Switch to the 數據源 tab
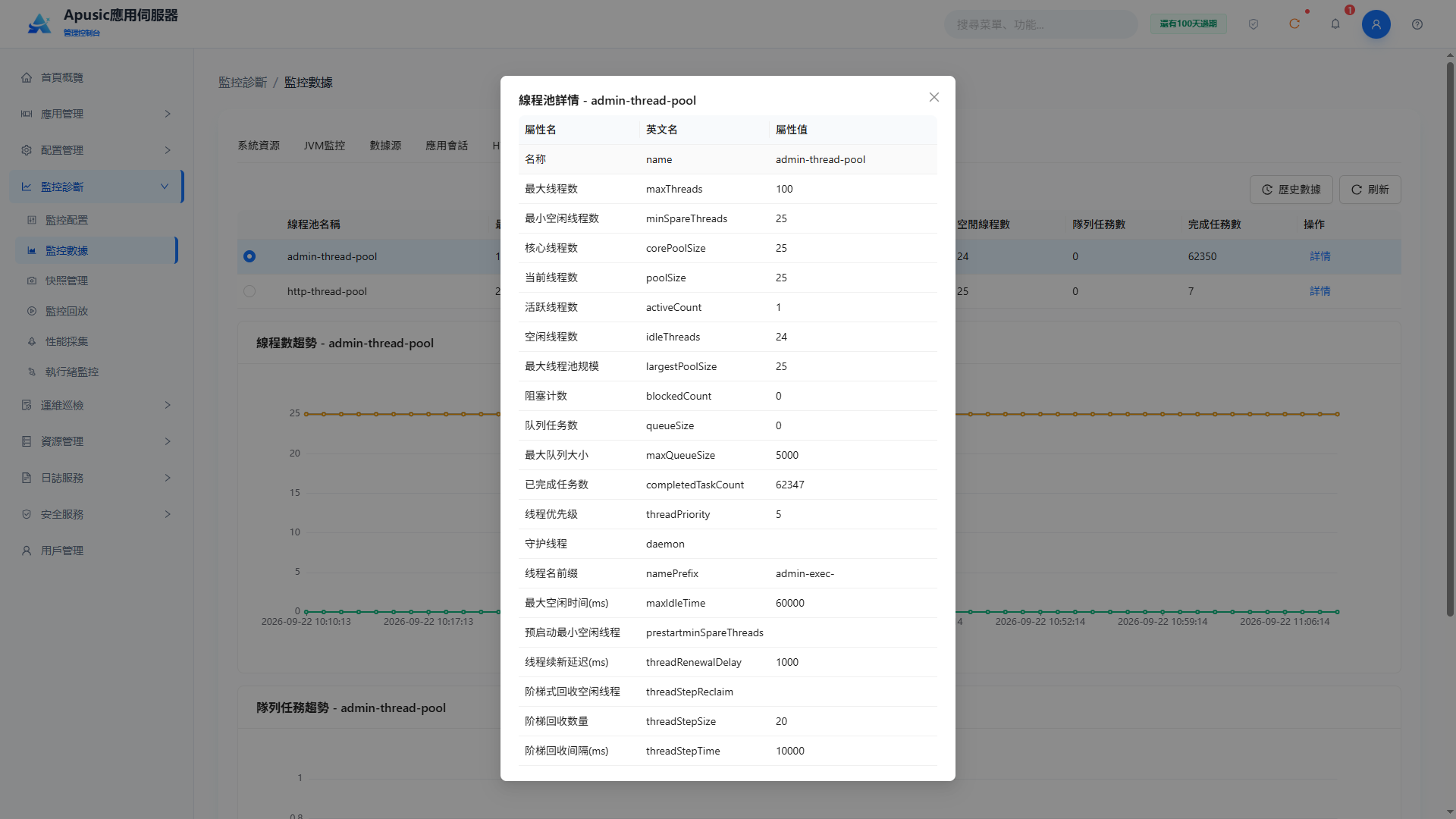Image resolution: width=1456 pixels, height=819 pixels. click(x=385, y=146)
